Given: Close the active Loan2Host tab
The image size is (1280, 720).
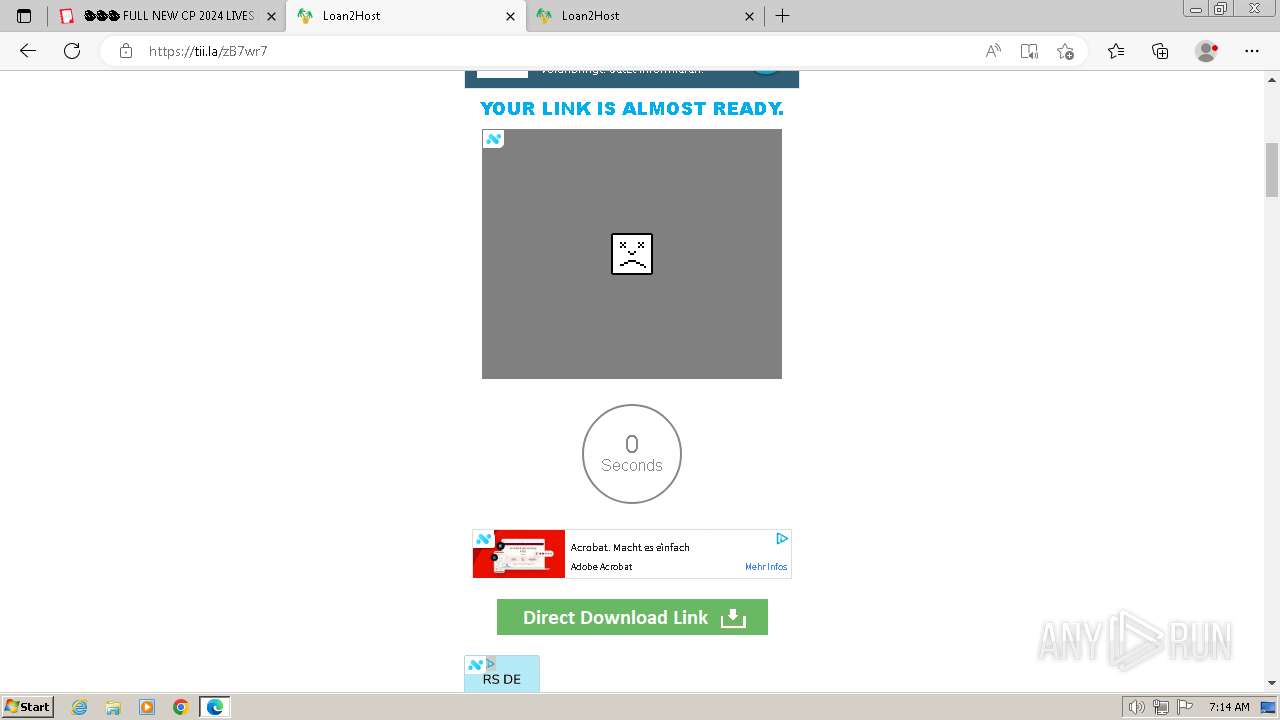Looking at the screenshot, I should click(x=510, y=16).
